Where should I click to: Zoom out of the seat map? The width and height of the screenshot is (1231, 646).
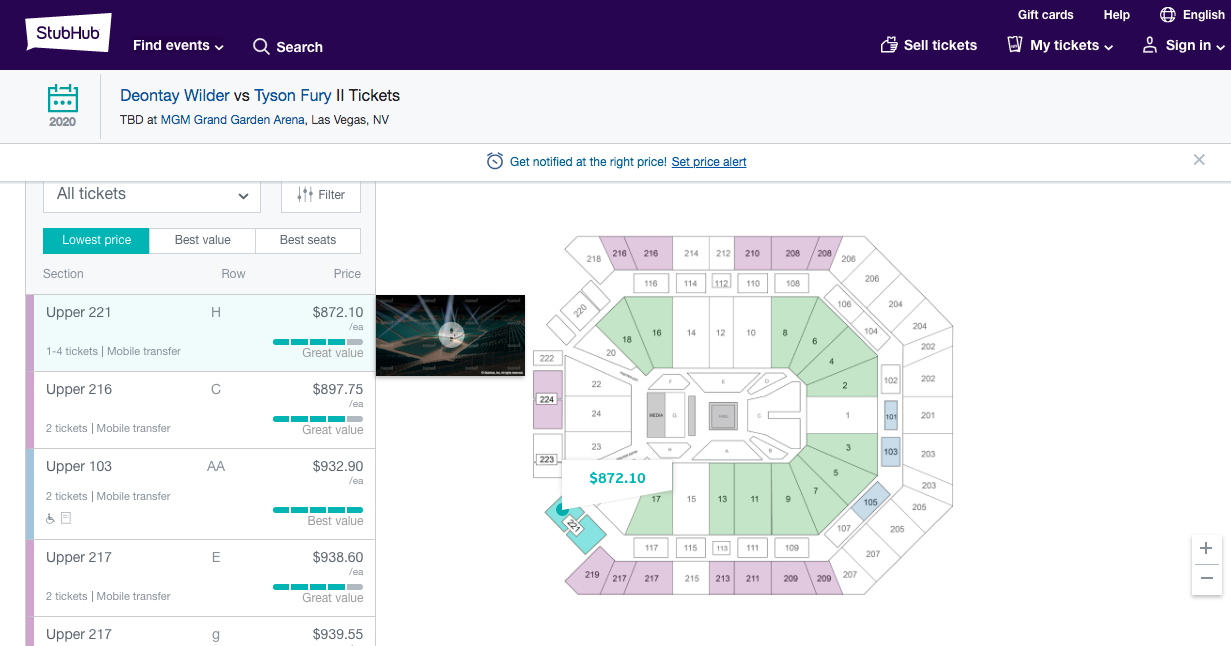[1206, 578]
